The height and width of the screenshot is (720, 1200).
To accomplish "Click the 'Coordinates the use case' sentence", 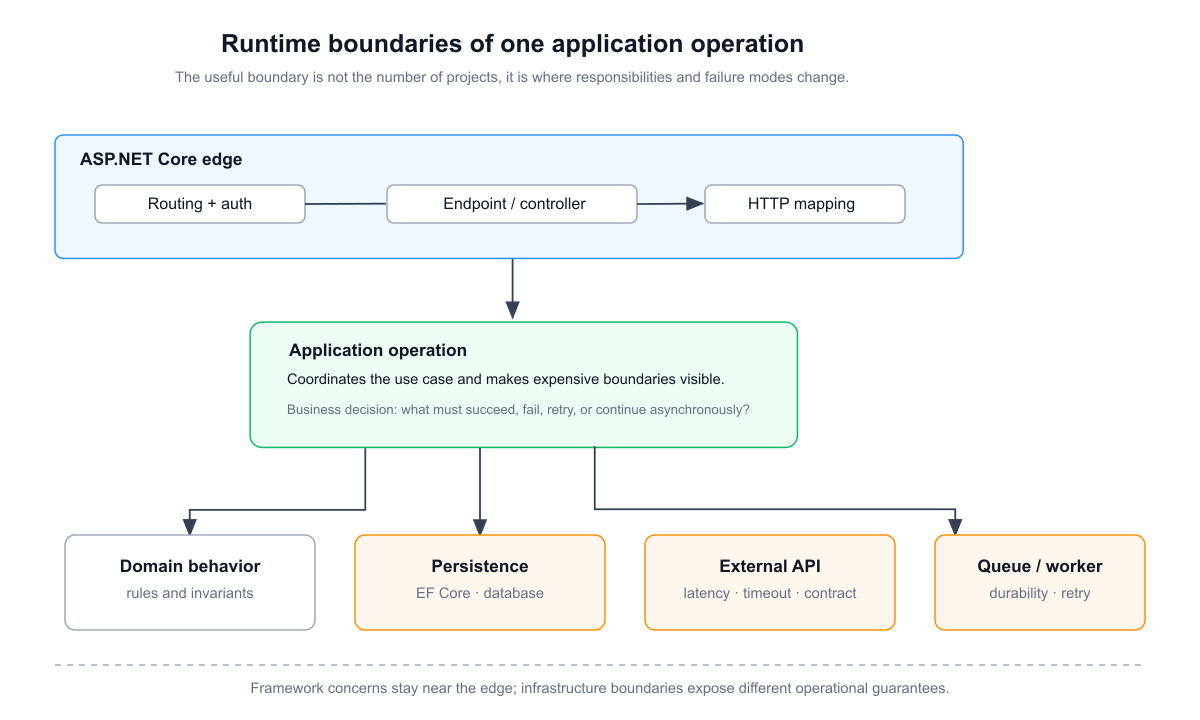I will click(506, 380).
